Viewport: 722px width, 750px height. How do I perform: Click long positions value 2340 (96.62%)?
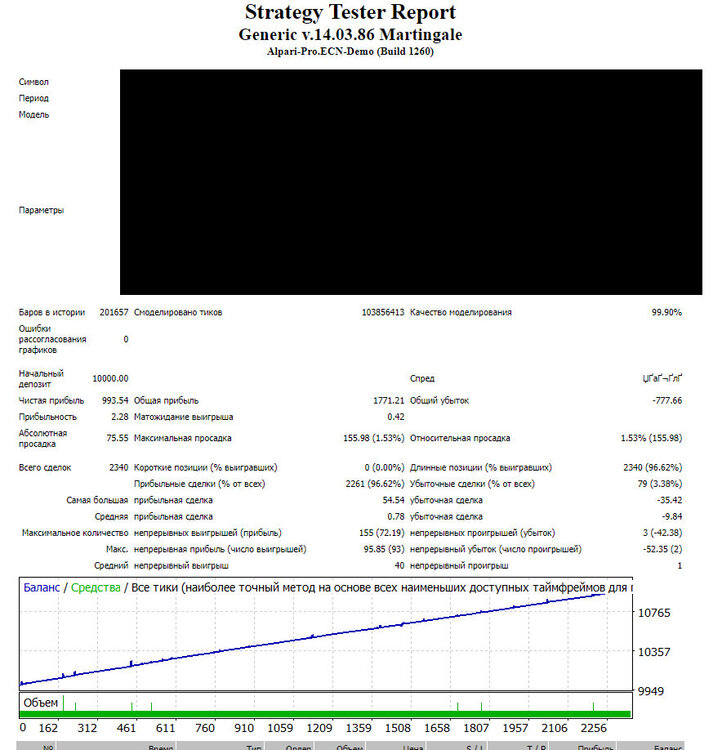653,467
